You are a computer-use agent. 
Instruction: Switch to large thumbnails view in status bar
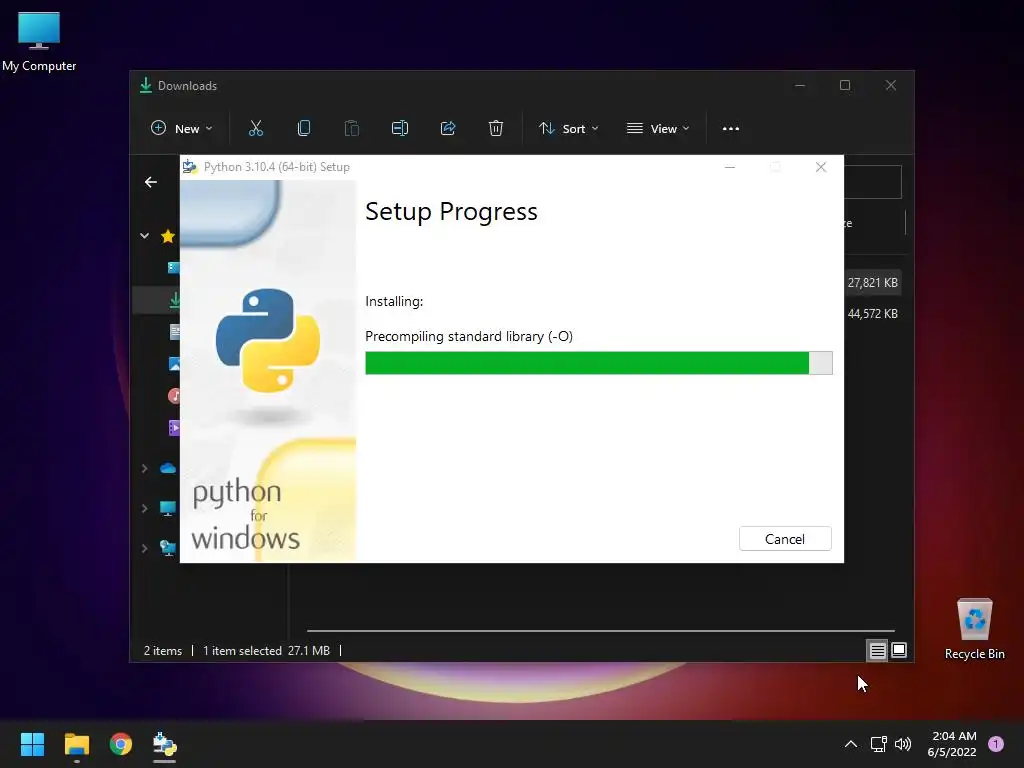(899, 650)
